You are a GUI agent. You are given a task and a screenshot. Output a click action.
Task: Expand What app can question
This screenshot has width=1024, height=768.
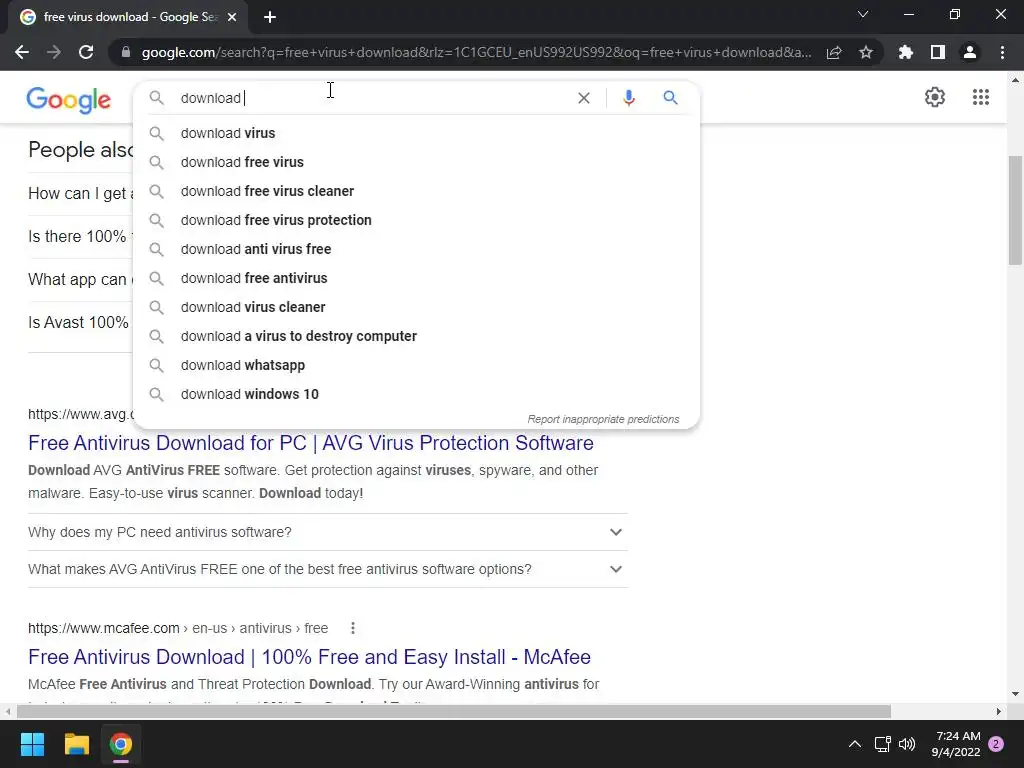click(80, 280)
